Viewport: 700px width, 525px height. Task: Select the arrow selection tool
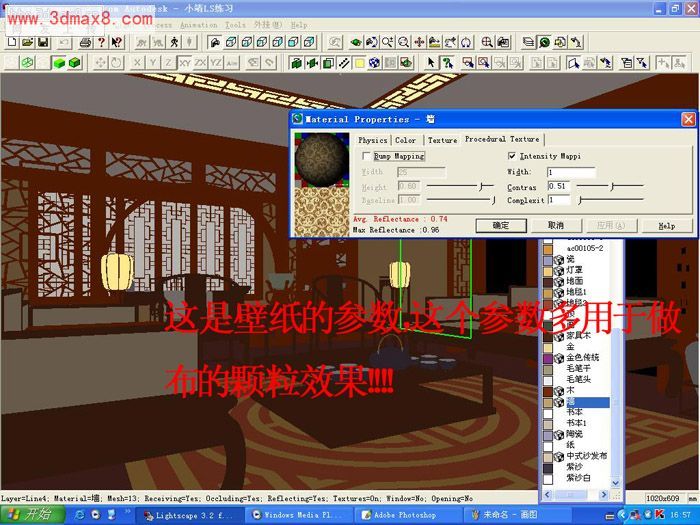[x=432, y=62]
